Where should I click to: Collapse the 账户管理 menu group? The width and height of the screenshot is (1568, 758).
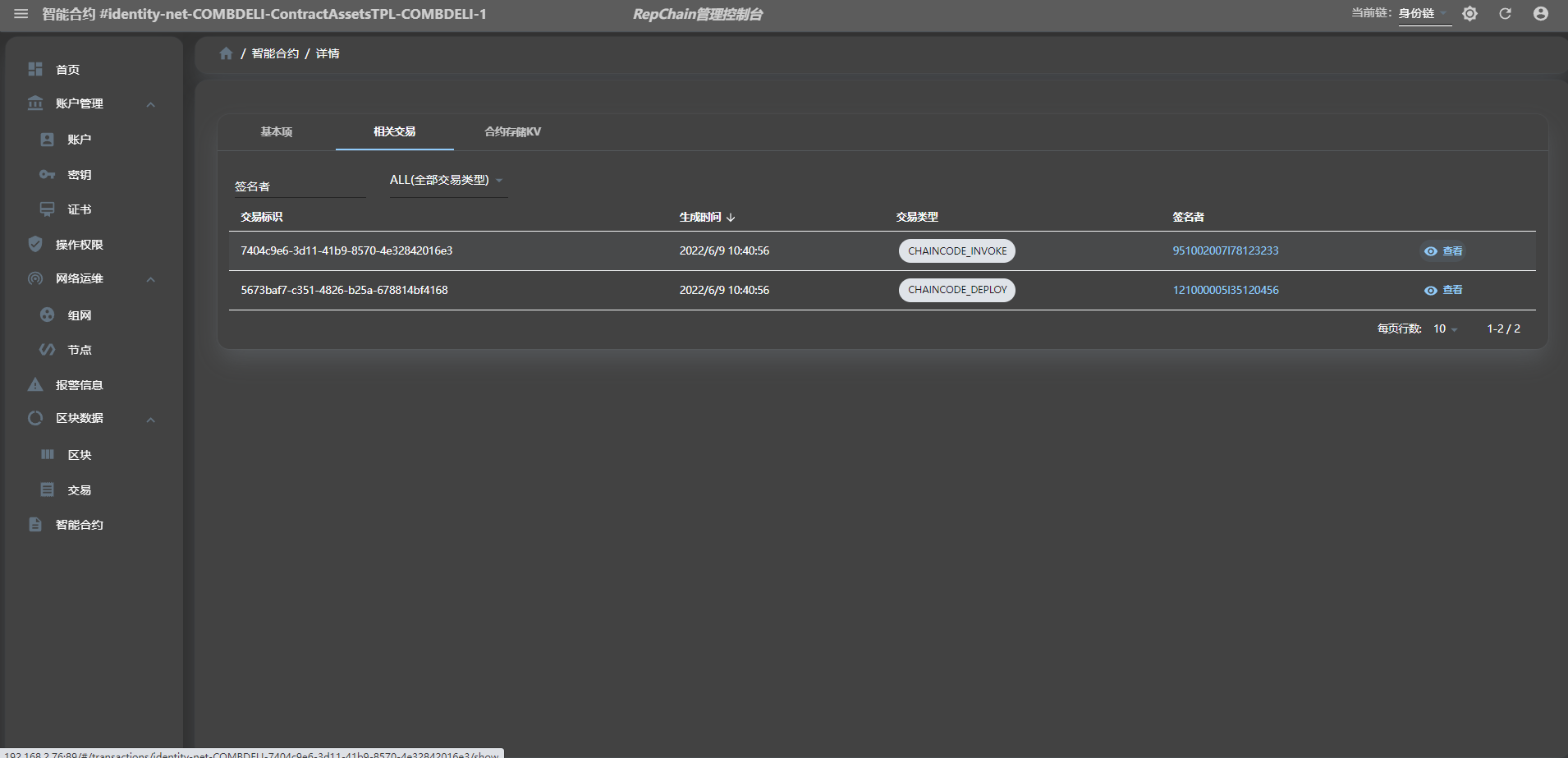[151, 104]
